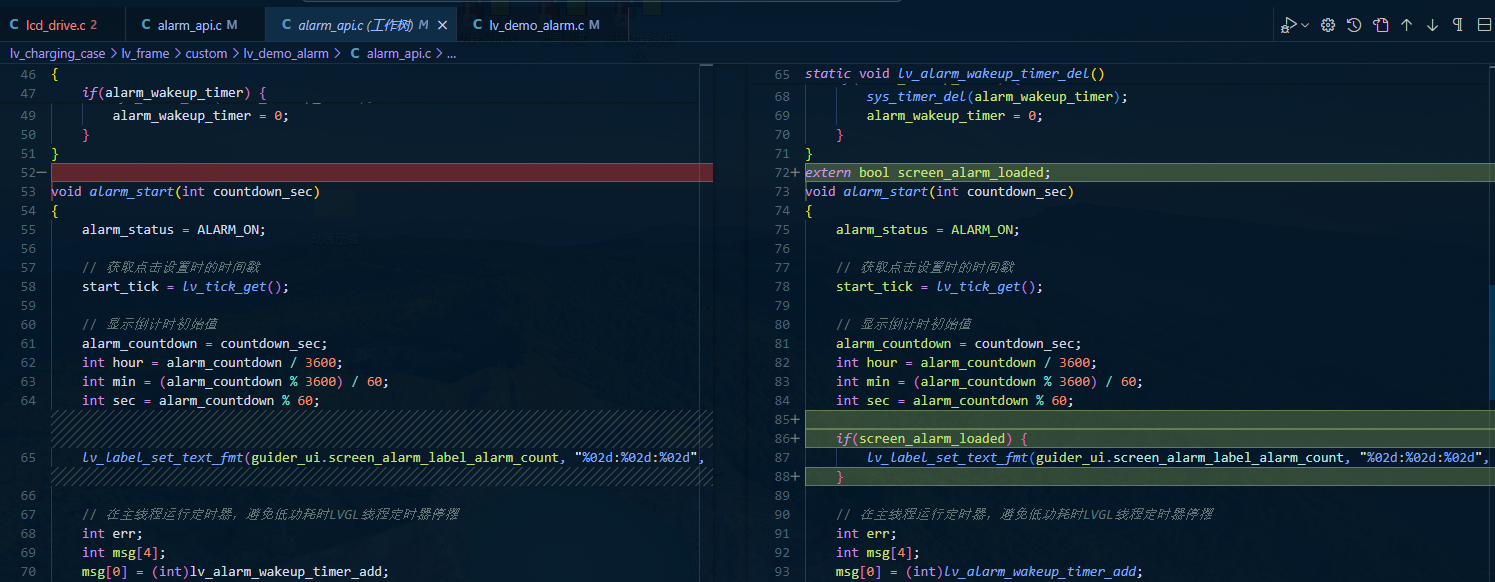Click line number 72 in the right pane
This screenshot has height=582, width=1495.
coord(781,173)
